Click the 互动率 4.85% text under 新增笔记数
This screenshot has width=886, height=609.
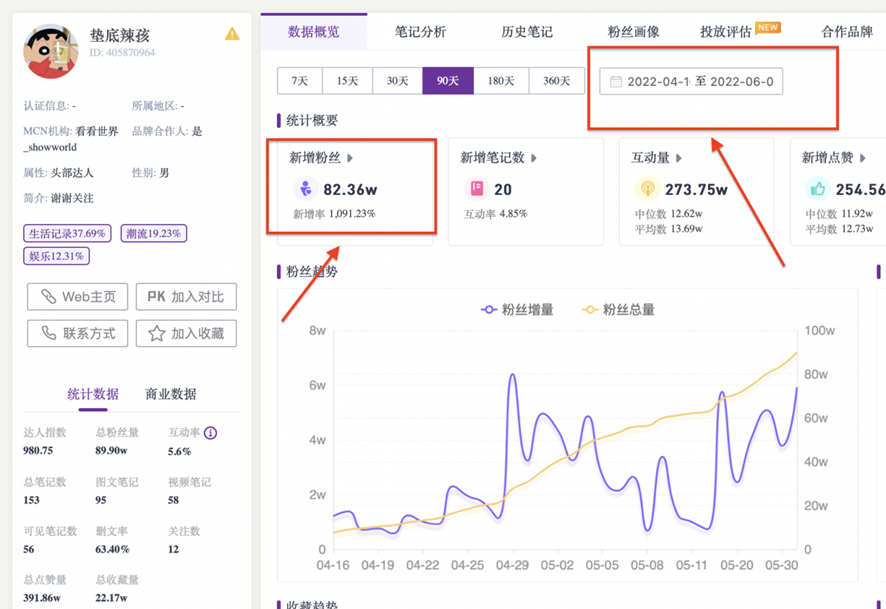pos(496,214)
